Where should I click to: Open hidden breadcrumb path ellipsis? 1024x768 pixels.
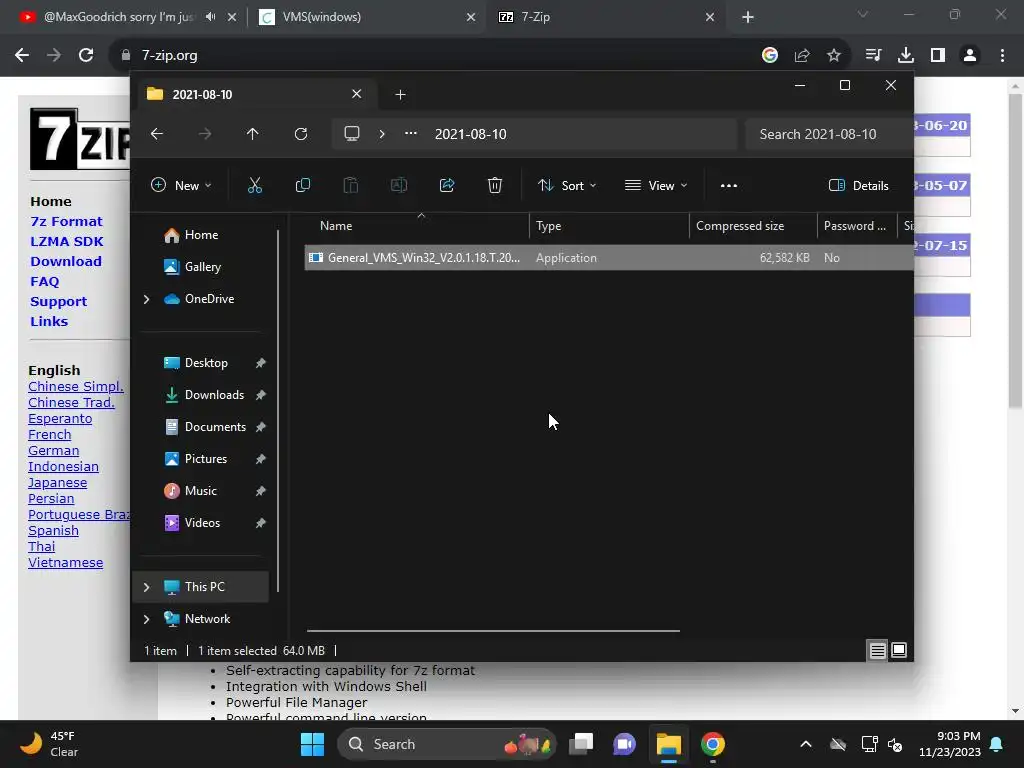tap(411, 133)
